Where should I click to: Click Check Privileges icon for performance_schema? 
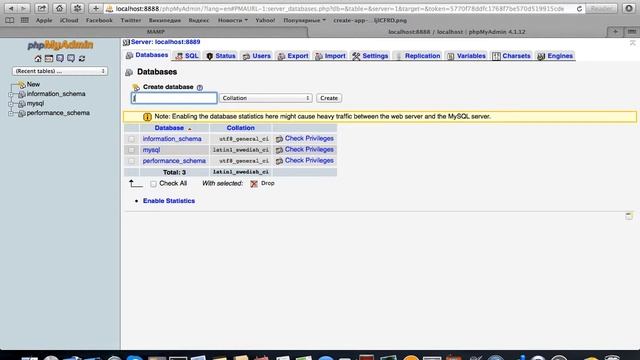(x=279, y=161)
